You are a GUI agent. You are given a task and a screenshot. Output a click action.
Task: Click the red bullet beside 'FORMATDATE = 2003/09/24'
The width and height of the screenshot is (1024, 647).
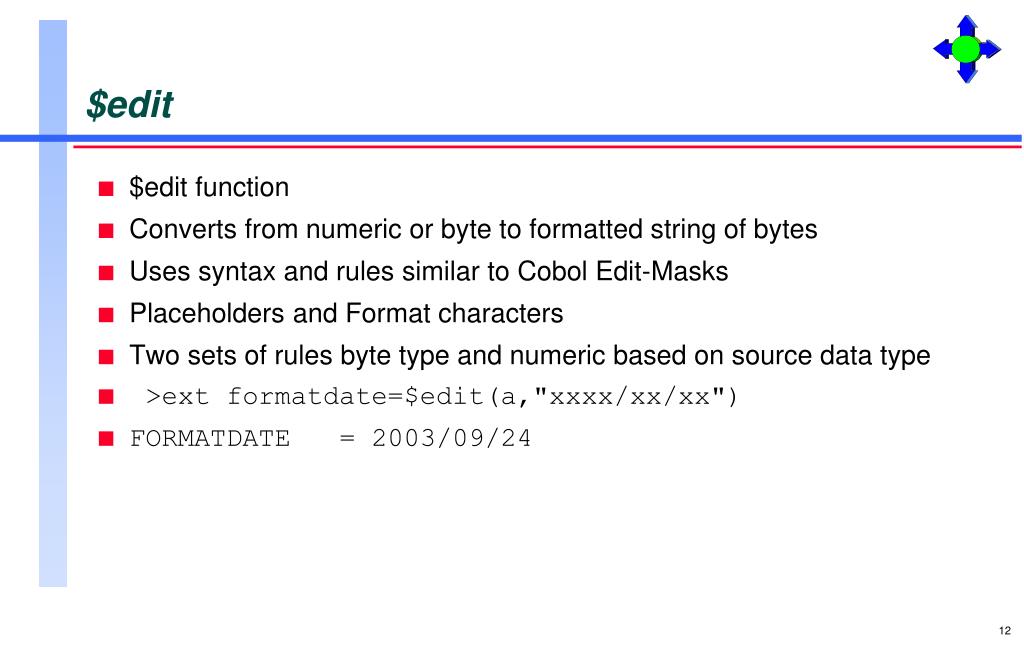click(106, 438)
